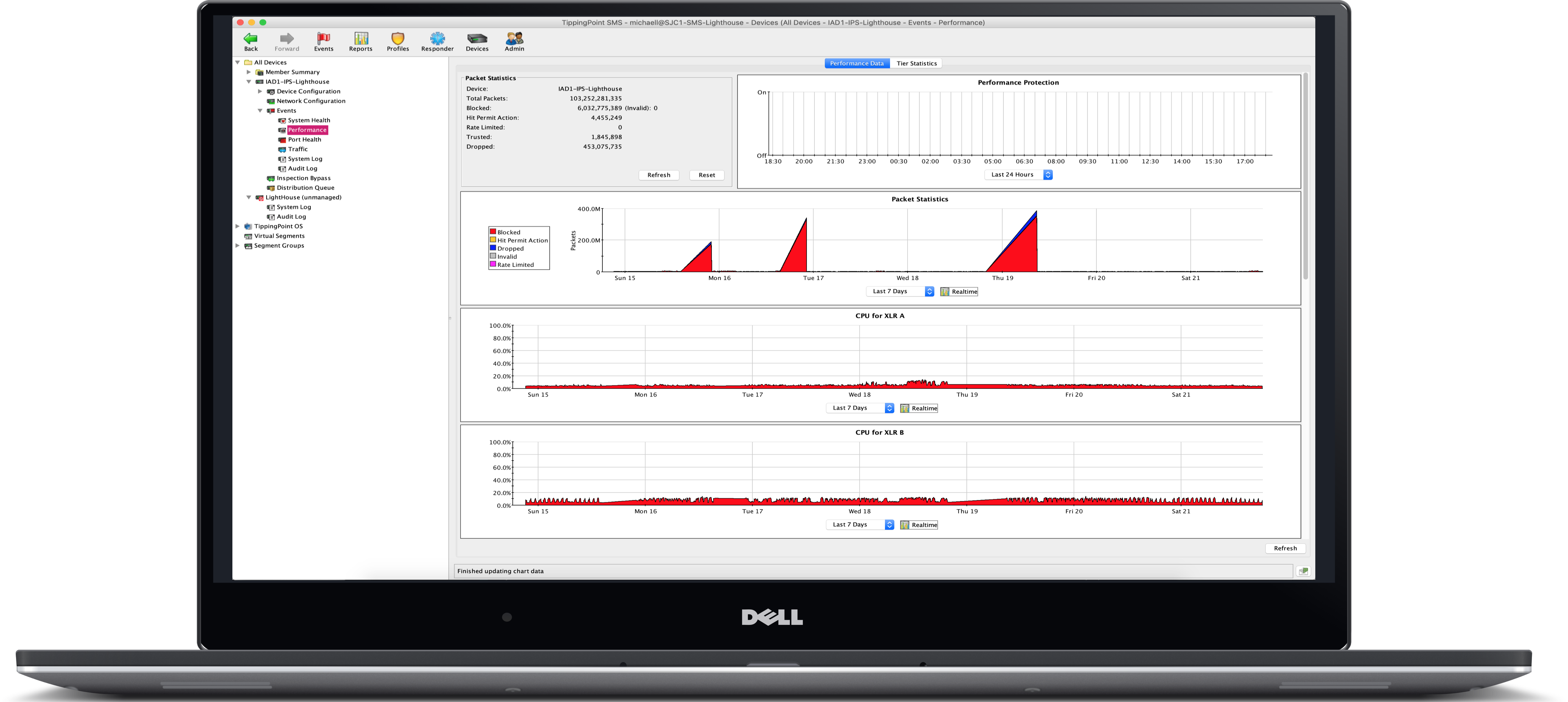Open the Admin users icon
Viewport: 1568px width, 702px height.
tap(514, 38)
